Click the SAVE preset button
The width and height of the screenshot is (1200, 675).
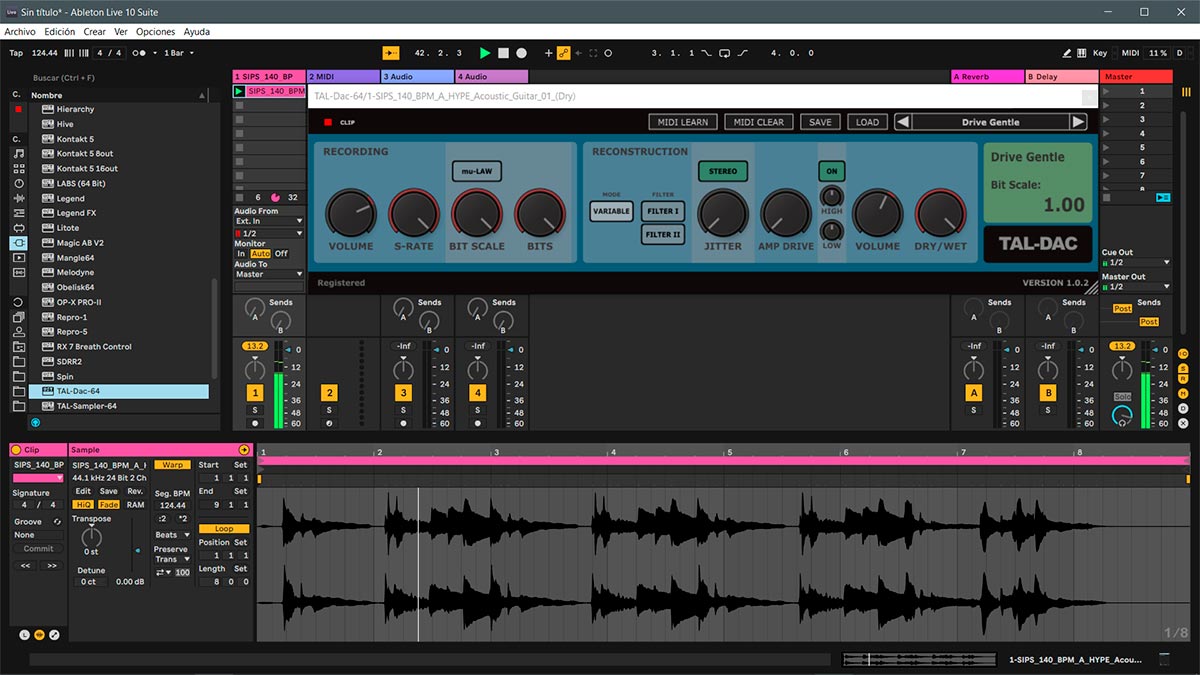(x=820, y=122)
